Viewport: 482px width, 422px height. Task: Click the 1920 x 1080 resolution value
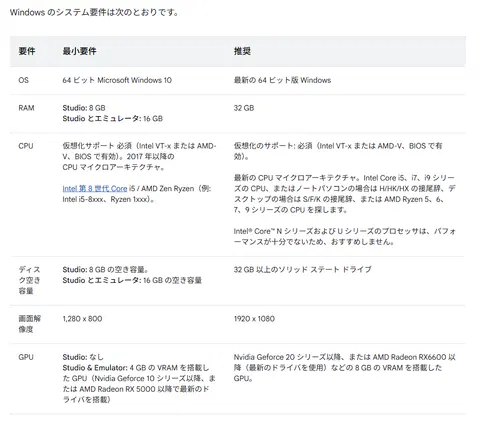[254, 319]
